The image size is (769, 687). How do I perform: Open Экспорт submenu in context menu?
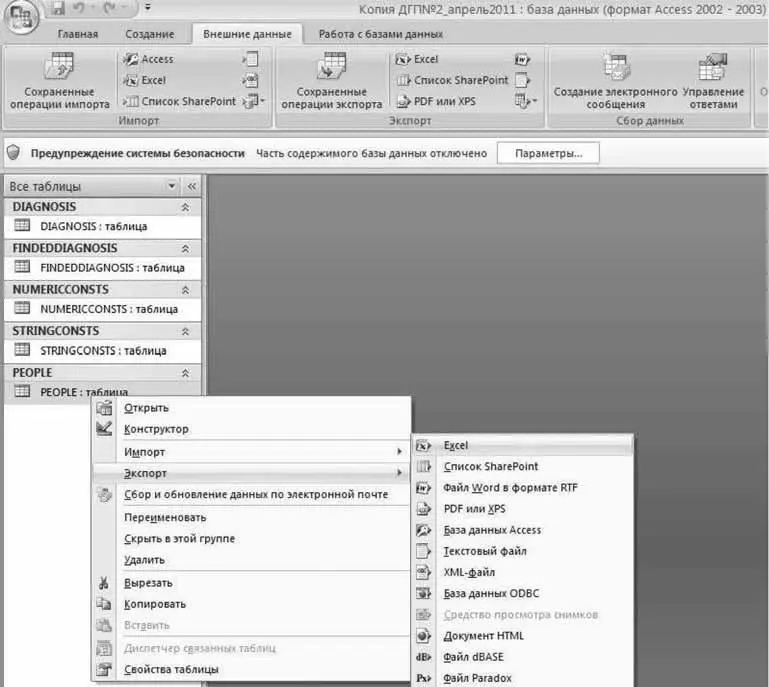tap(251, 473)
